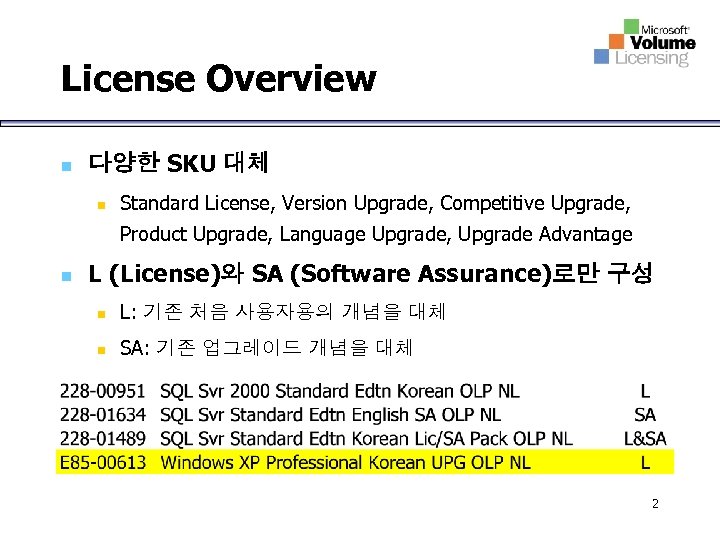Click the bullet line 'L: 기존 처음 사용자용의 개념을 대체'
Image resolution: width=720 pixels, height=540 pixels.
pyautogui.click(x=282, y=312)
